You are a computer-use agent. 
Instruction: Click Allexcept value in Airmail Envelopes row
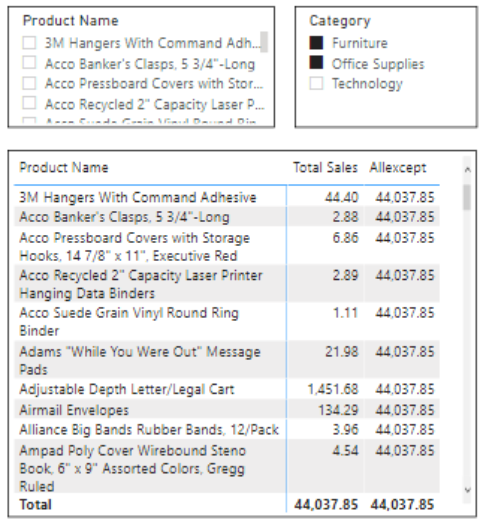pos(405,410)
